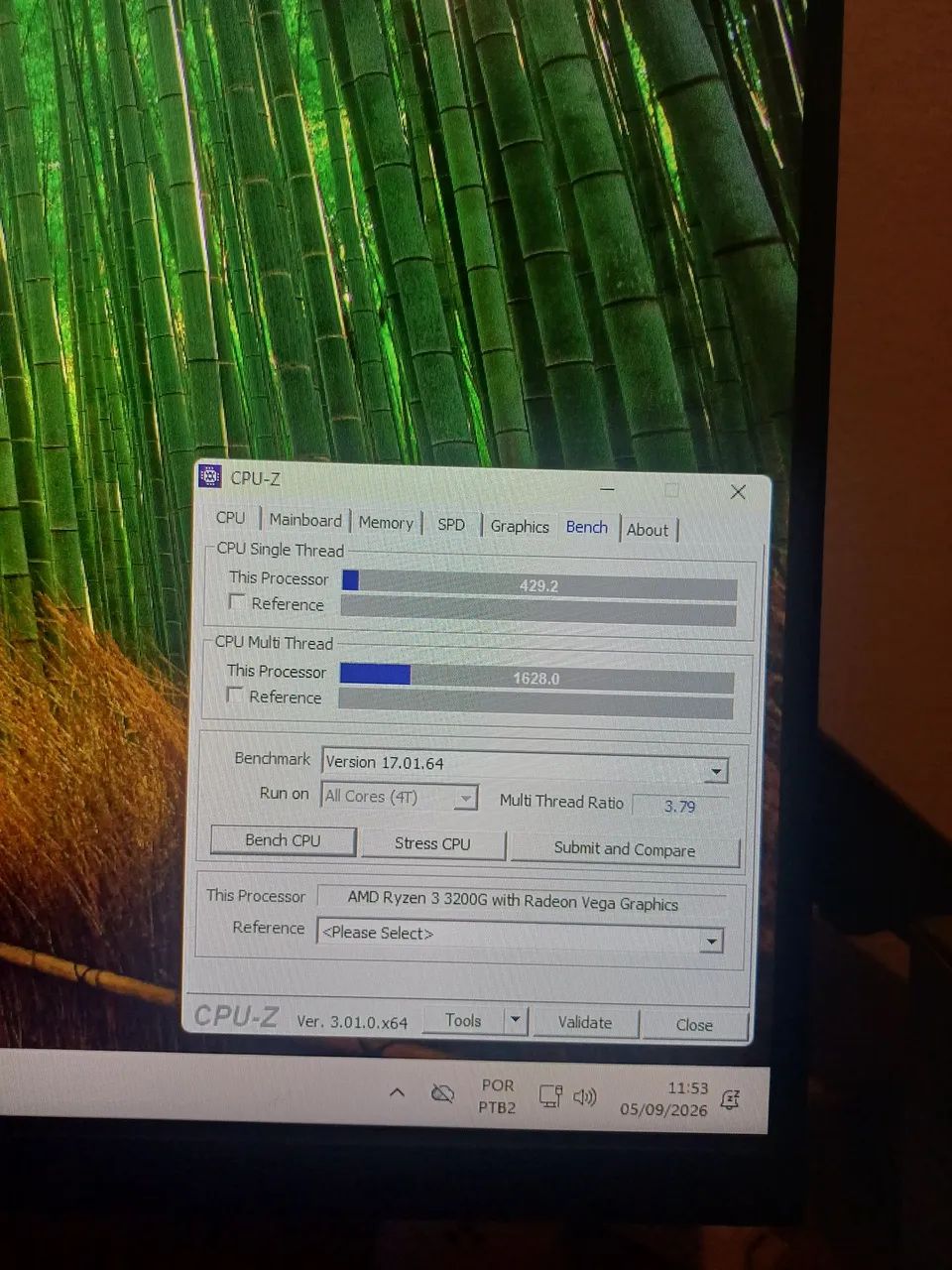Open the clock showing 11:53
The width and height of the screenshot is (952, 1270).
tap(663, 1098)
